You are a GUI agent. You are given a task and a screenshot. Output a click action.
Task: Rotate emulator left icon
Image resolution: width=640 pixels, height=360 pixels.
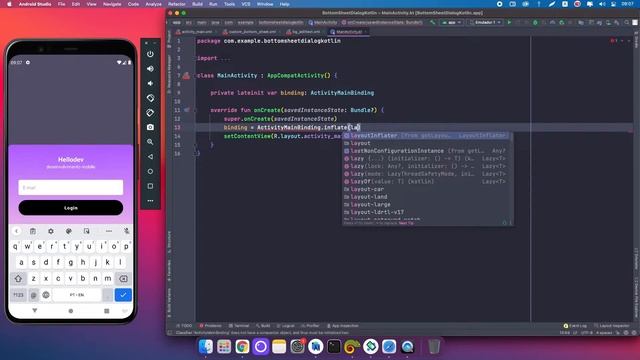[150, 98]
